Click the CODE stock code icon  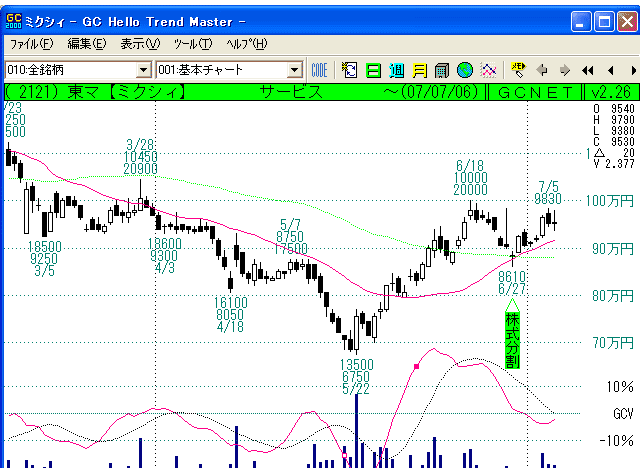pos(319,70)
